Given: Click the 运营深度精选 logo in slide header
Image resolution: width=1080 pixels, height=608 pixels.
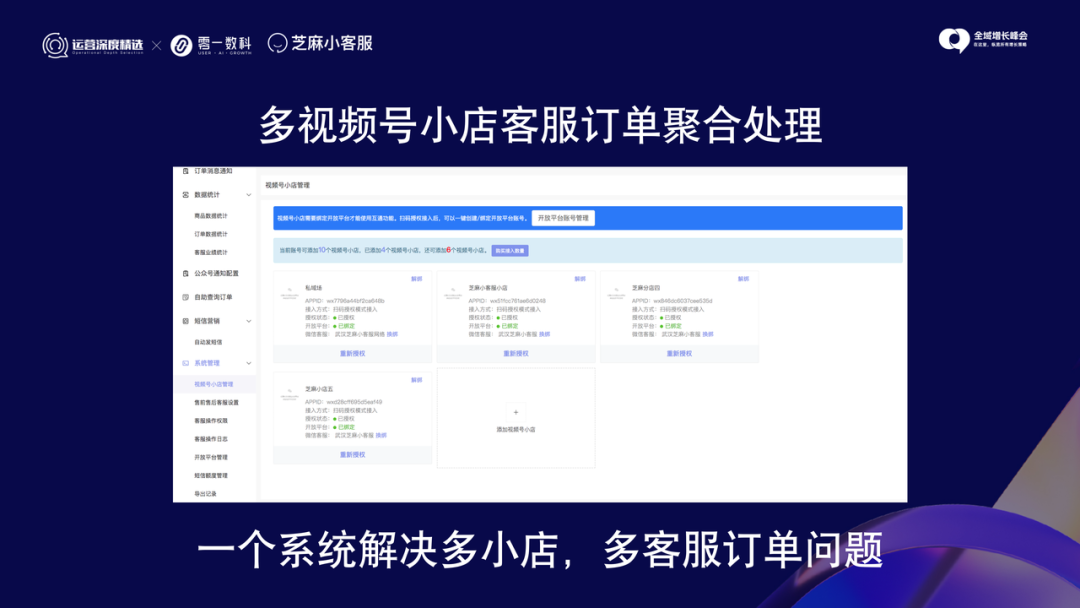Looking at the screenshot, I should coord(93,45).
